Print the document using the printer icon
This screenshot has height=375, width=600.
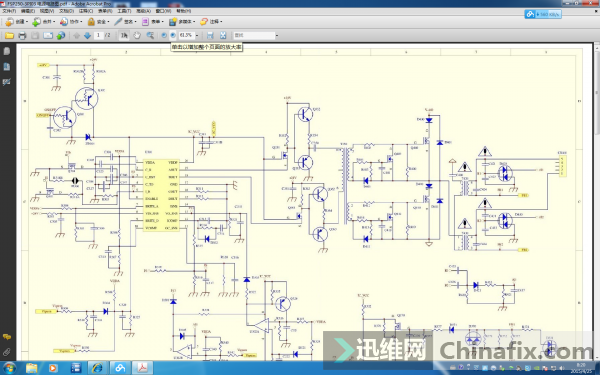[22, 36]
